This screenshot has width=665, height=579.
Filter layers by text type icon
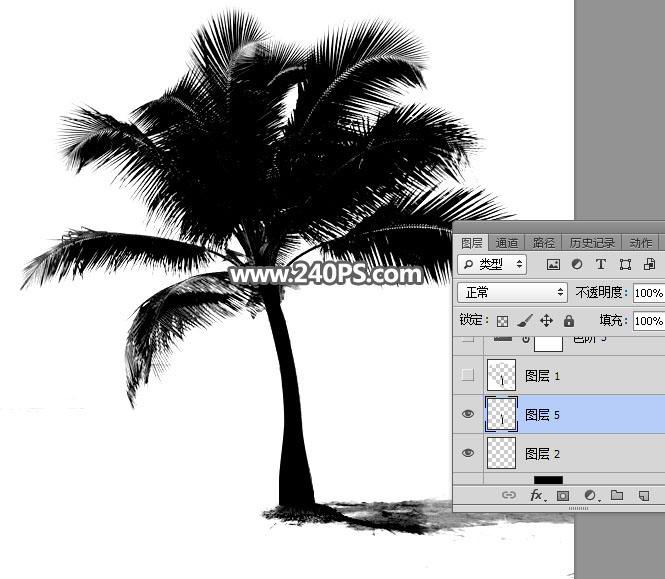[x=601, y=264]
